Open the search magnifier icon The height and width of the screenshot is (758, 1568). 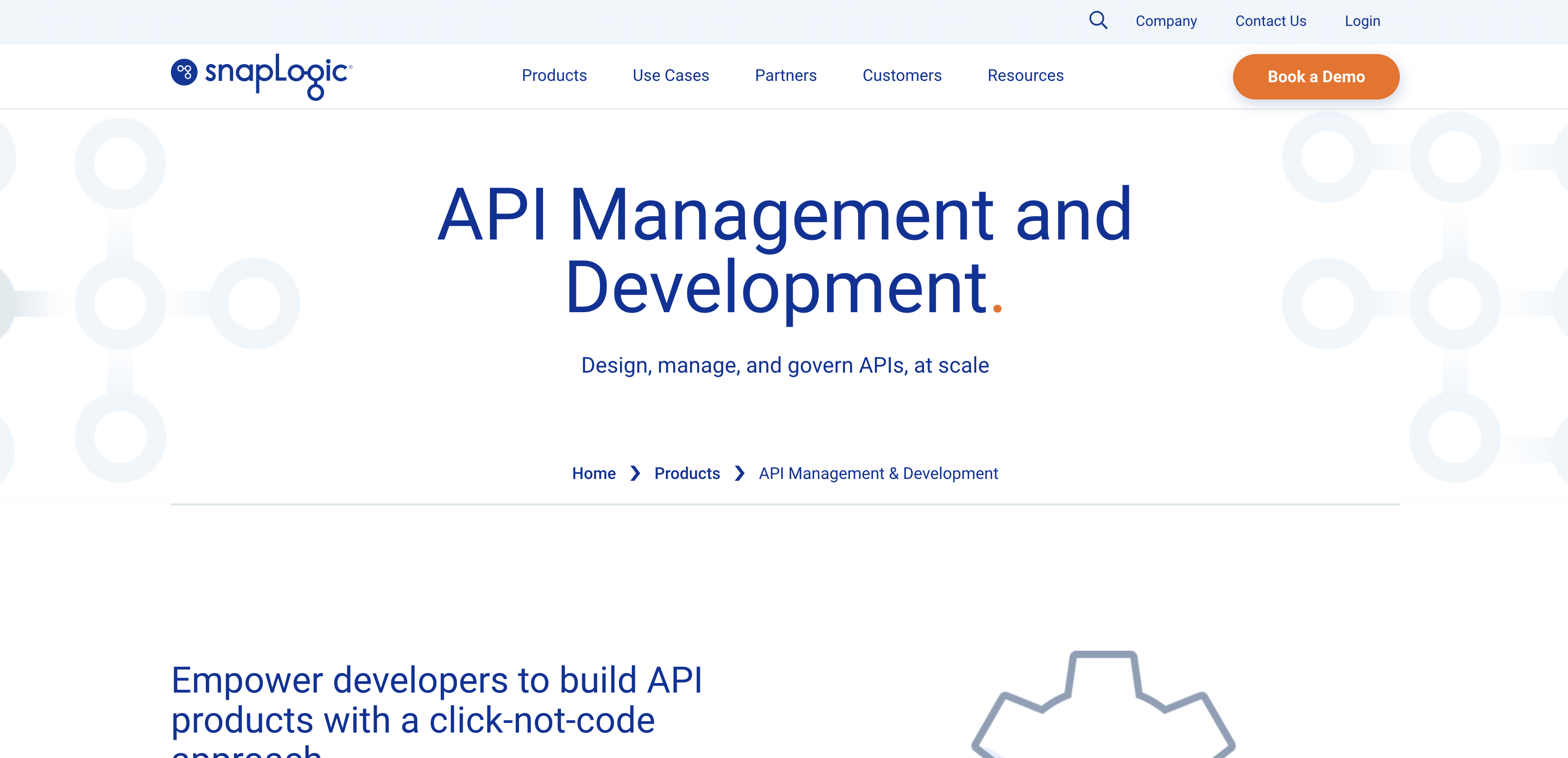coord(1098,21)
